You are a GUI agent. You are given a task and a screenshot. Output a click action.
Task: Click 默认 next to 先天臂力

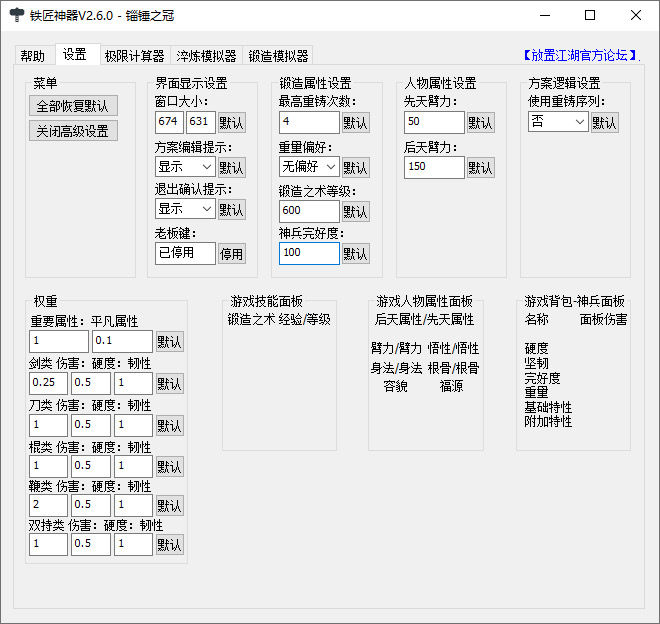[480, 123]
